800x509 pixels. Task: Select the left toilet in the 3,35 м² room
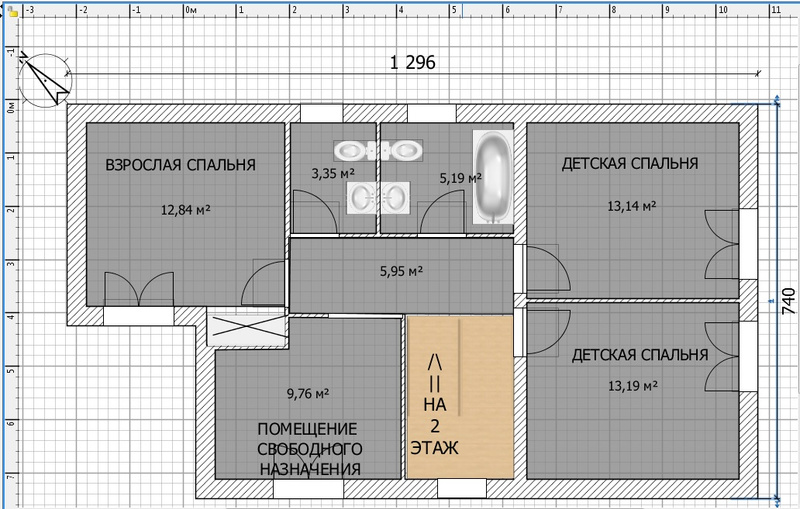(355, 150)
